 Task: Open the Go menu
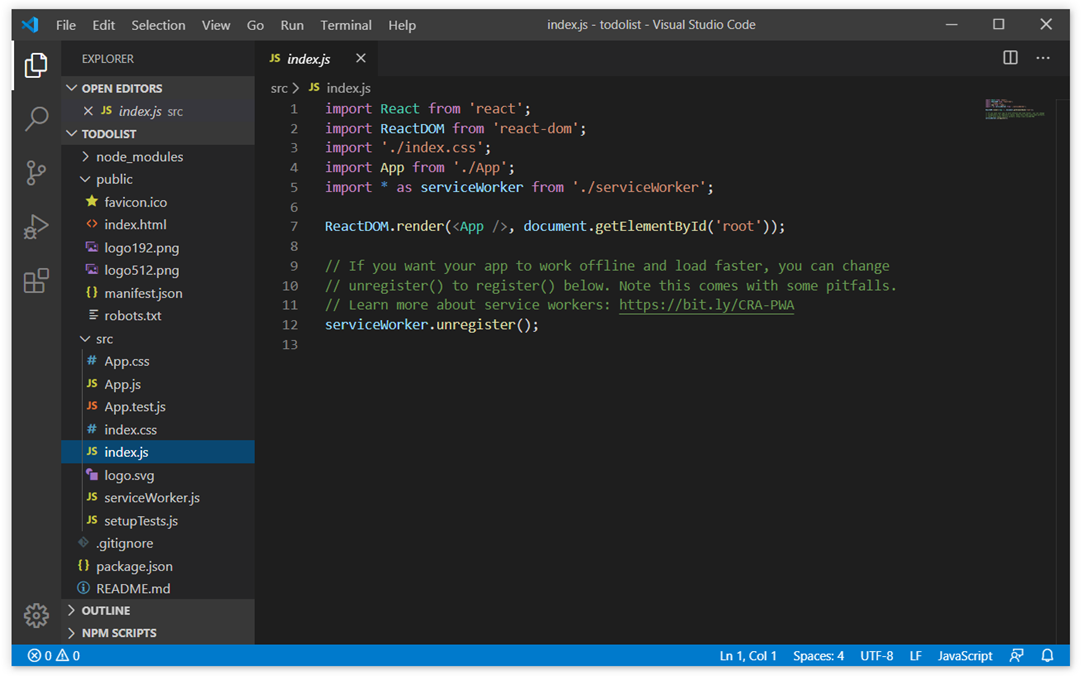click(x=255, y=25)
